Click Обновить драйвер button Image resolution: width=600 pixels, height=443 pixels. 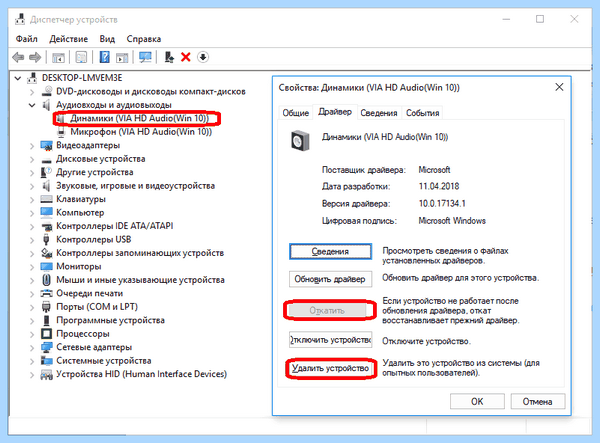(330, 279)
